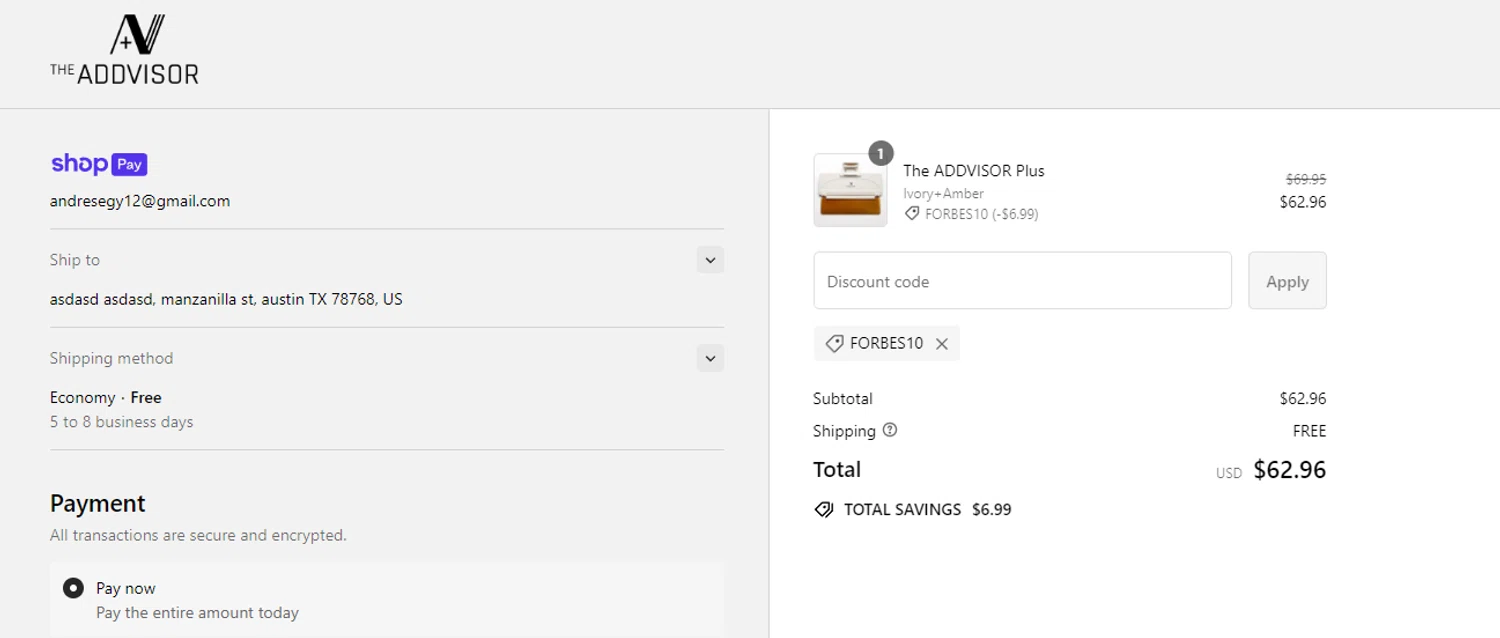Viewport: 1500px width, 638px height.
Task: Click the shipping address text line
Action: point(226,299)
